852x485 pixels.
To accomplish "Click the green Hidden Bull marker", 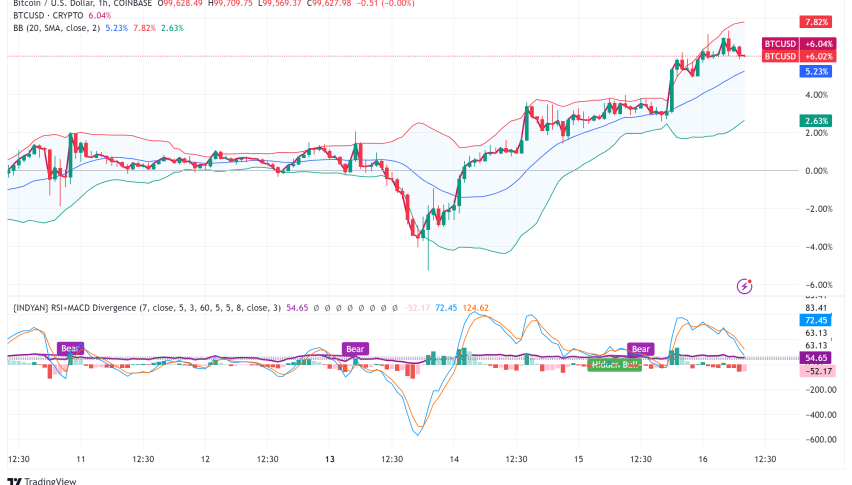I will (x=615, y=364).
